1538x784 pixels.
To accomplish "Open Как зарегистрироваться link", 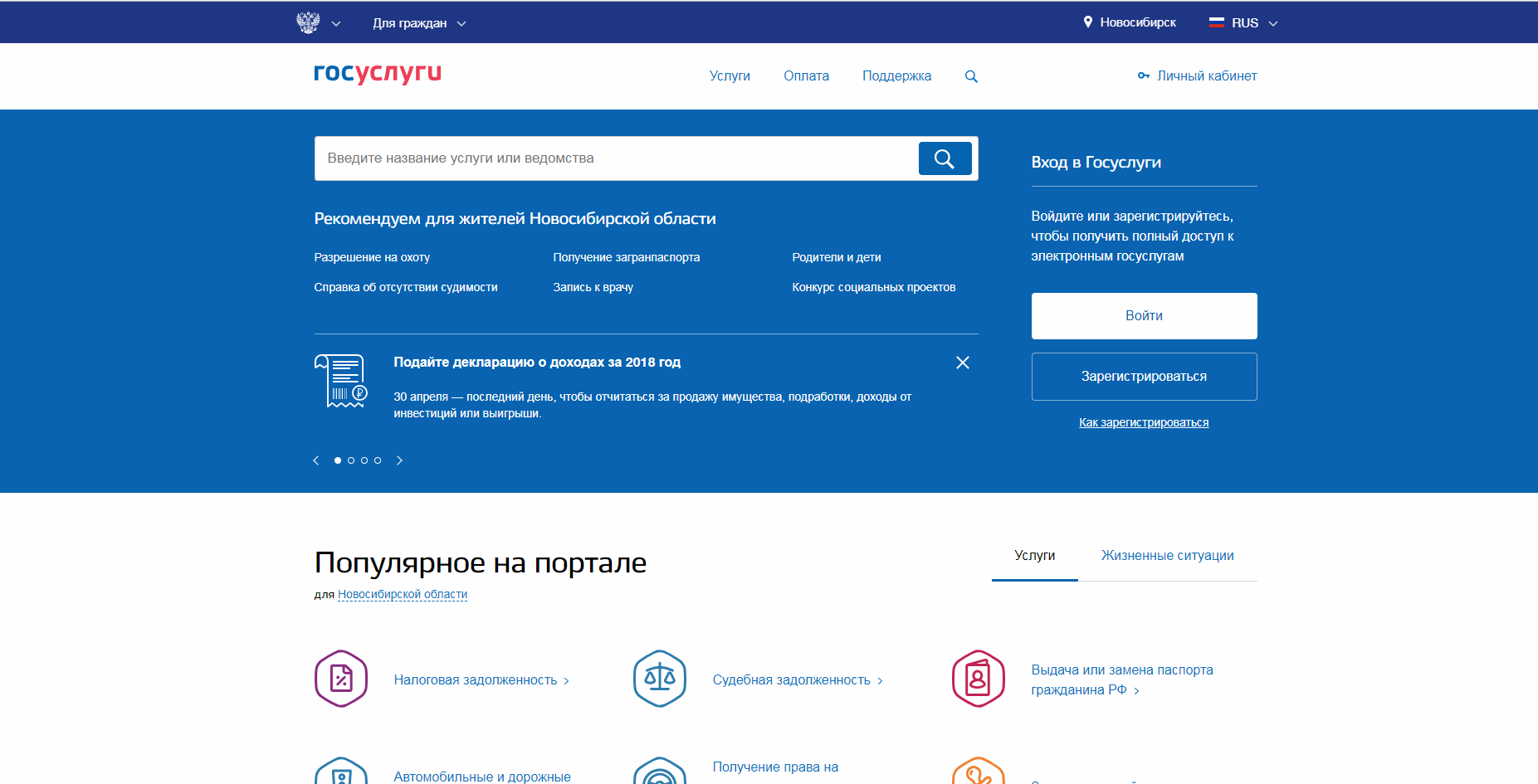I will click(1144, 422).
